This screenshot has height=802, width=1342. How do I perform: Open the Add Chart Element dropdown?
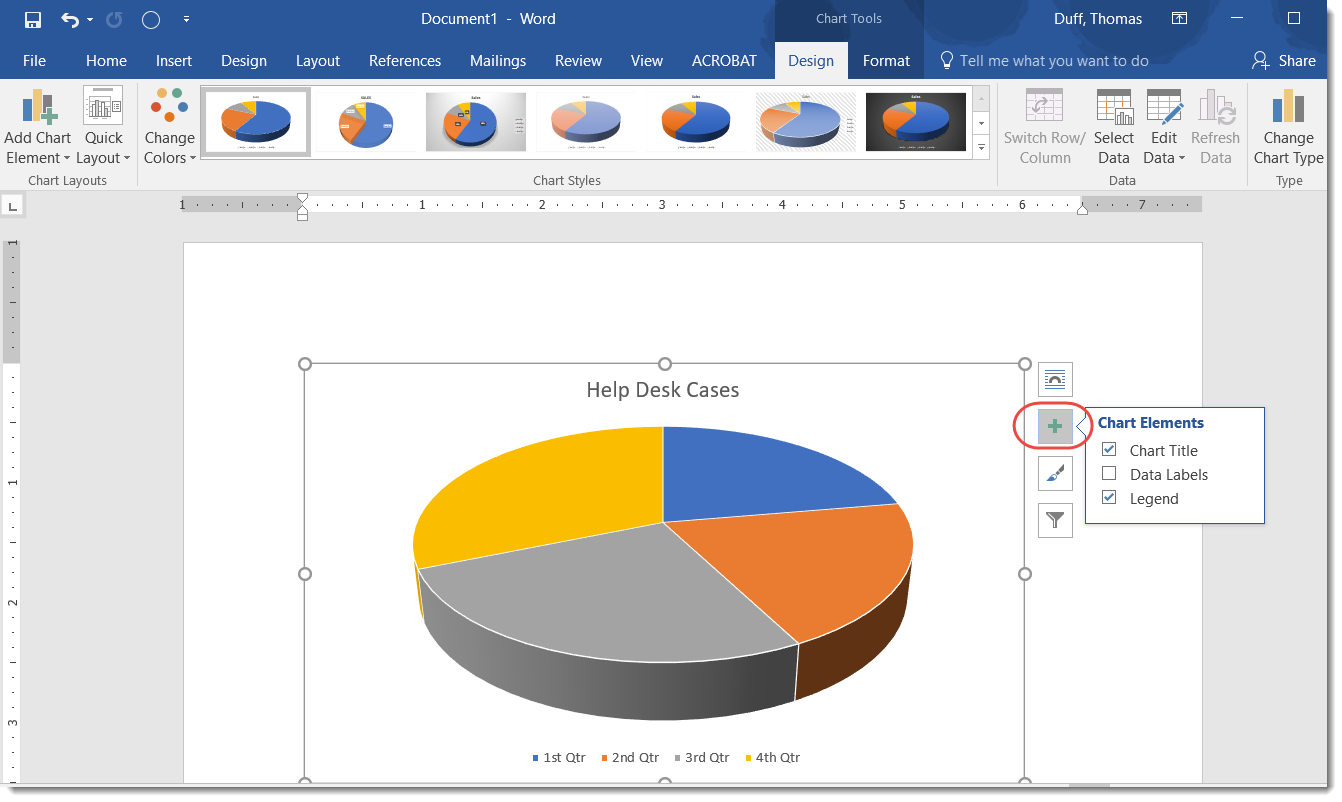pyautogui.click(x=37, y=125)
